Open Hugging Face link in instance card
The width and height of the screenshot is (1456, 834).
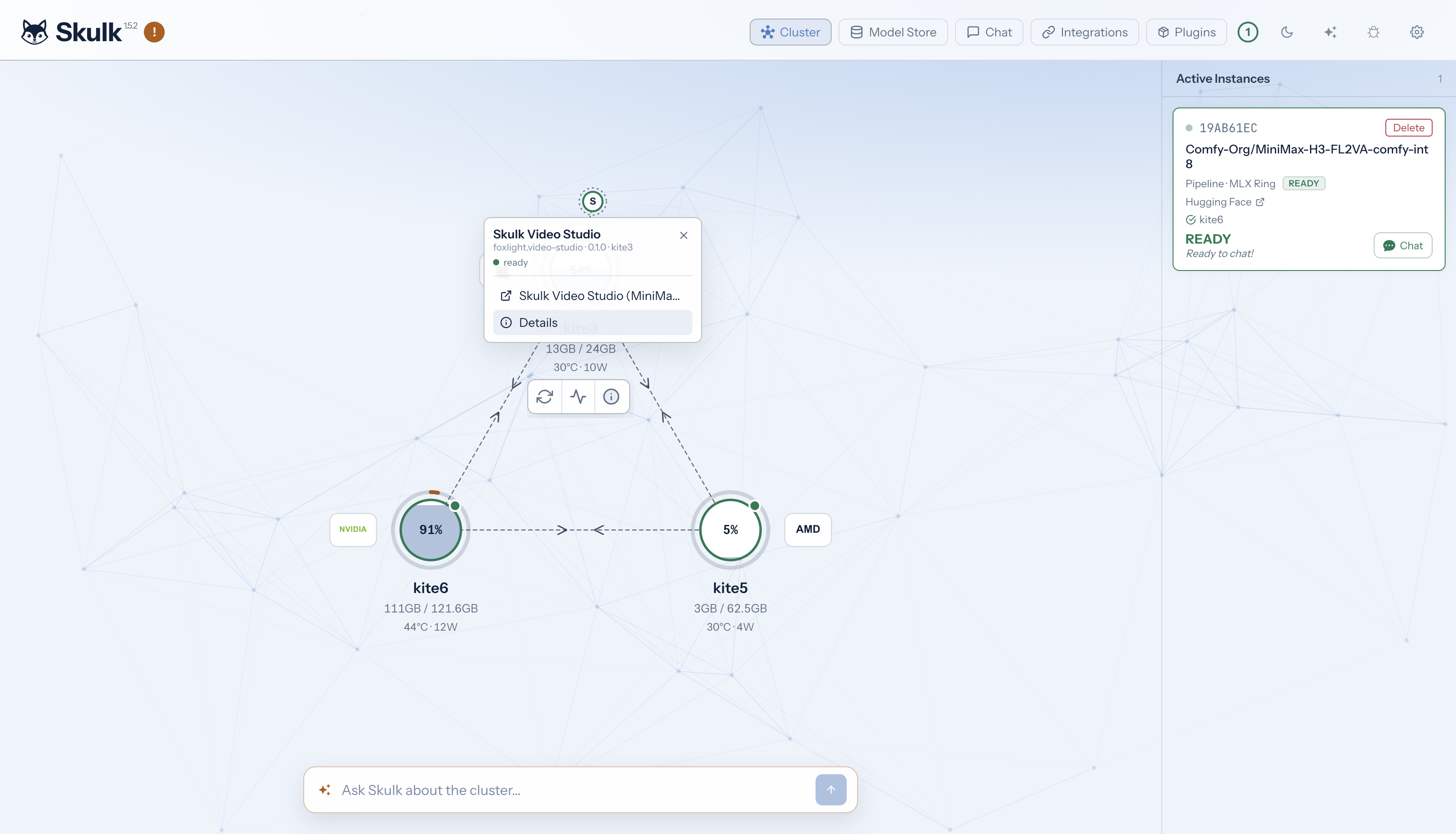coord(1224,202)
